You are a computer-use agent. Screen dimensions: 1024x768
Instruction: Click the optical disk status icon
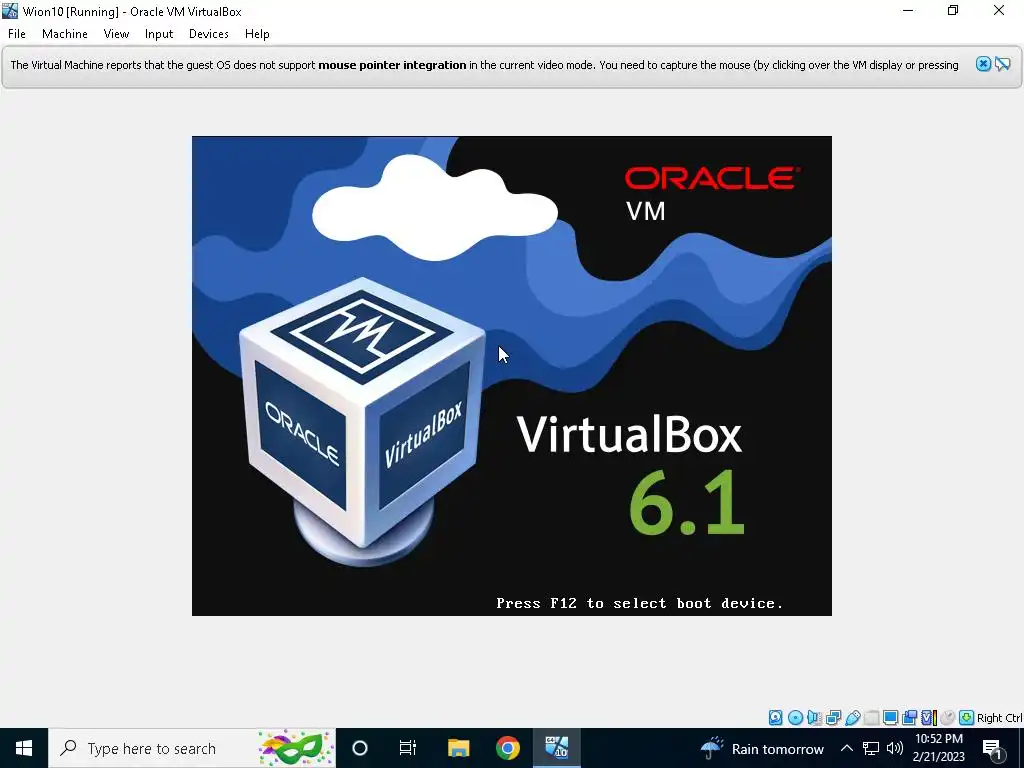(795, 718)
